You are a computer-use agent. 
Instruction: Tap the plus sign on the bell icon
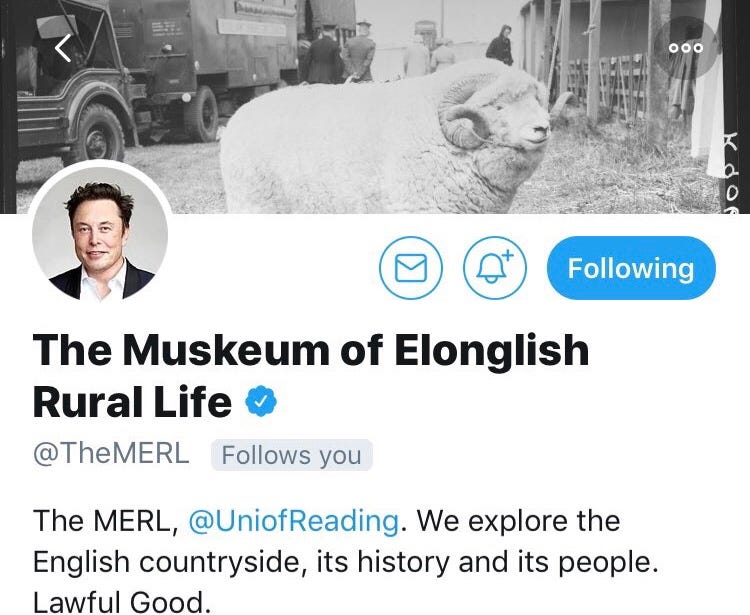[508, 255]
